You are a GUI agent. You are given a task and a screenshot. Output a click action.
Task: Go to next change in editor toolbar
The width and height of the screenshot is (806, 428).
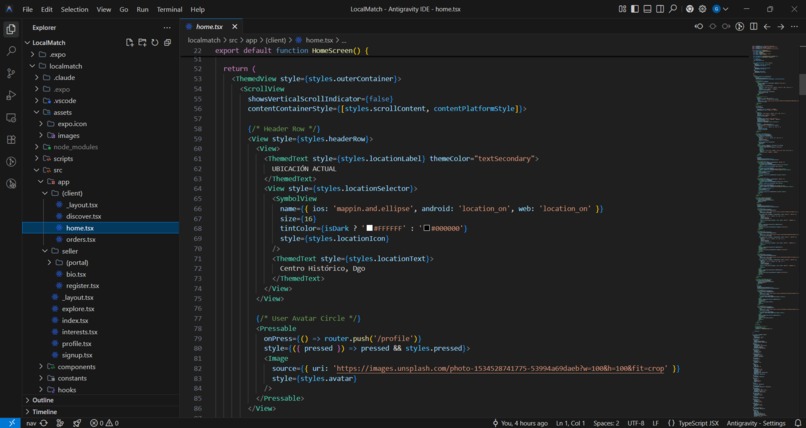(x=726, y=27)
